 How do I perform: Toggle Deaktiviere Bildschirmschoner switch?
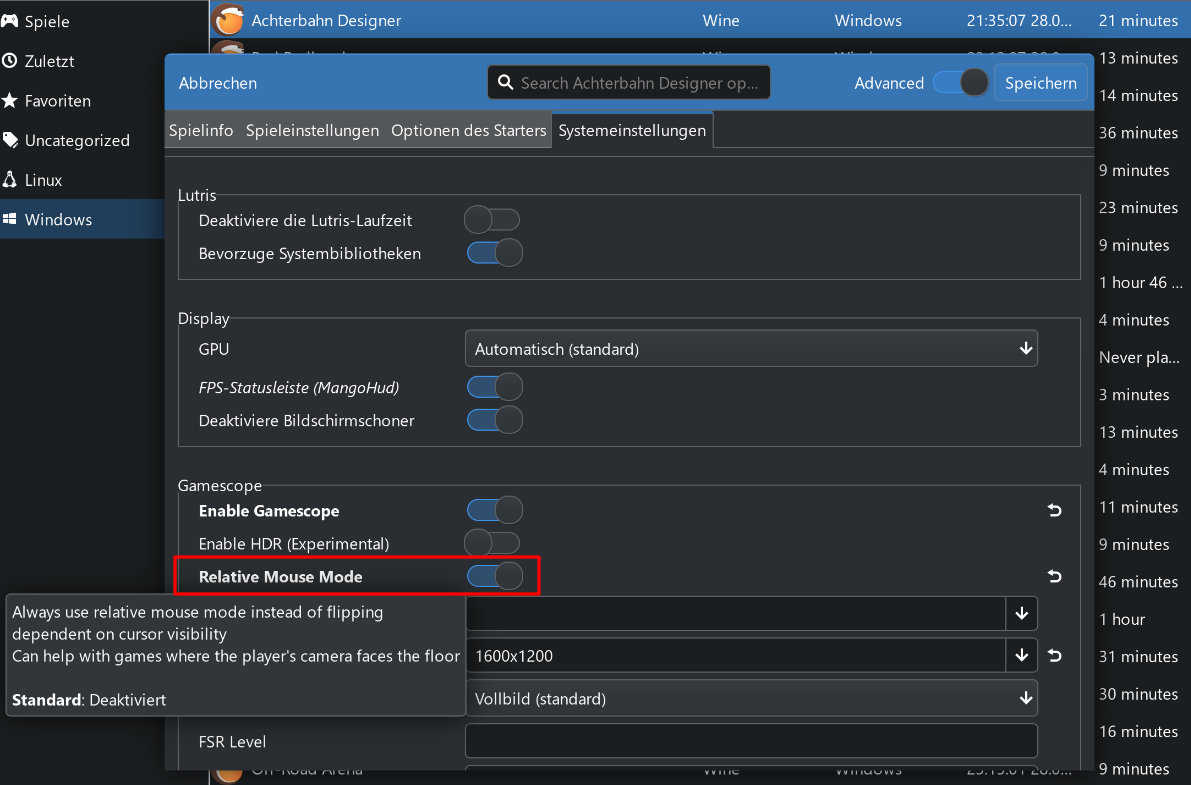coord(494,419)
